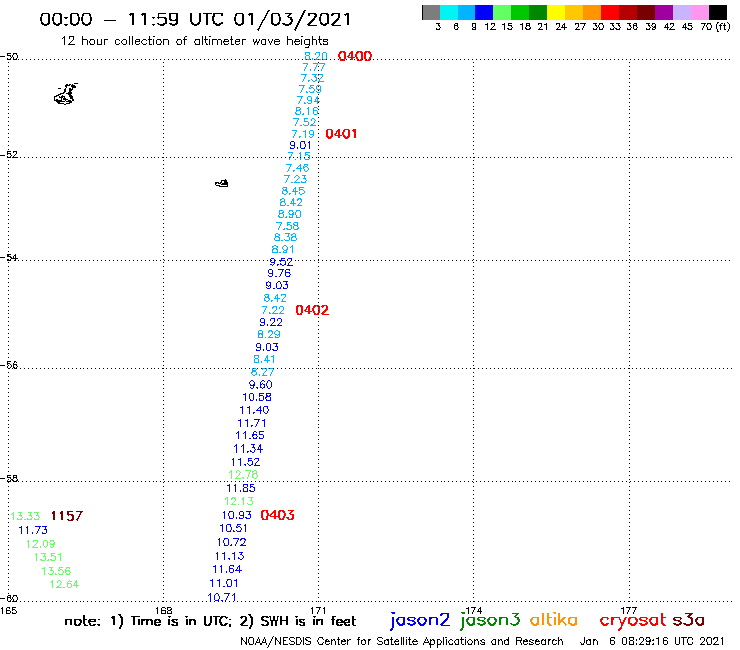Select the wave height value 7.46
740x650 pixels.
[x=297, y=168]
